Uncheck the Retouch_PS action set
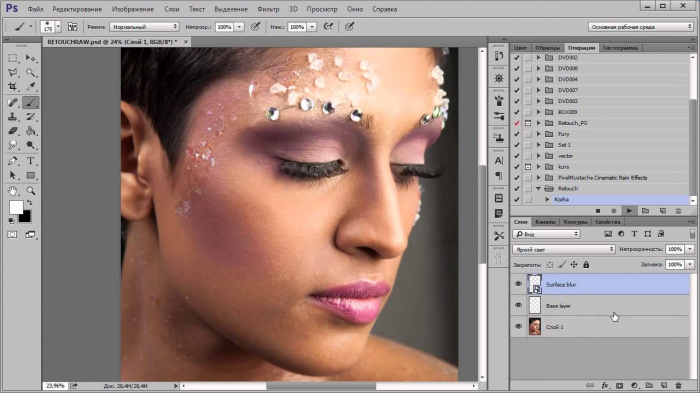The height and width of the screenshot is (393, 700). coord(517,123)
